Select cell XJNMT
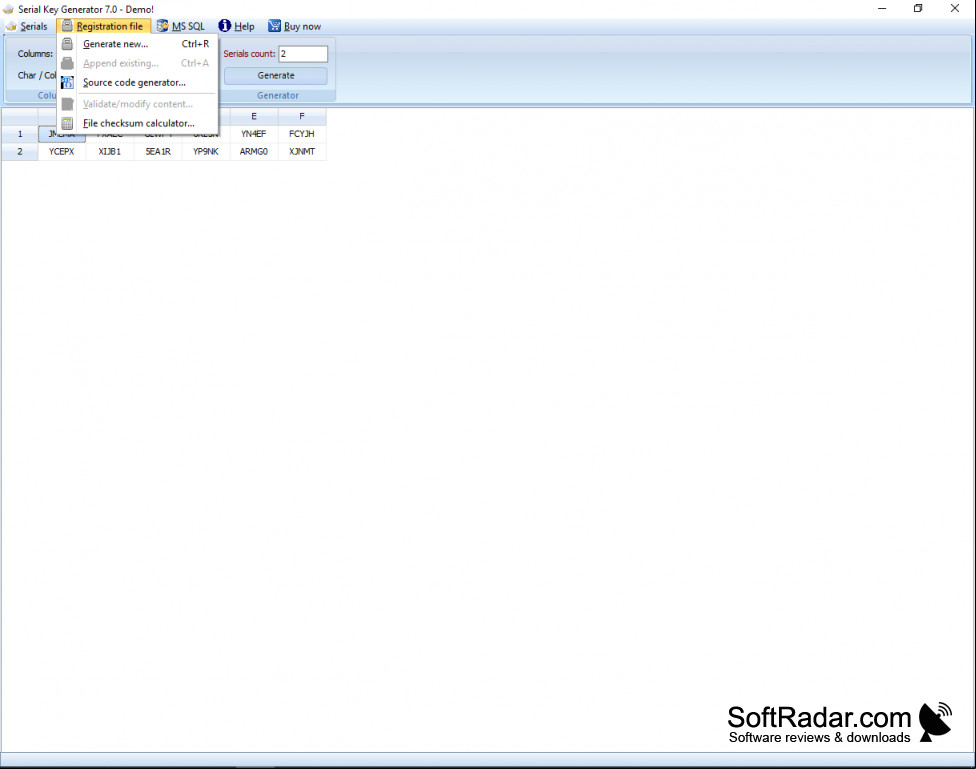The height and width of the screenshot is (769, 976). tap(302, 151)
